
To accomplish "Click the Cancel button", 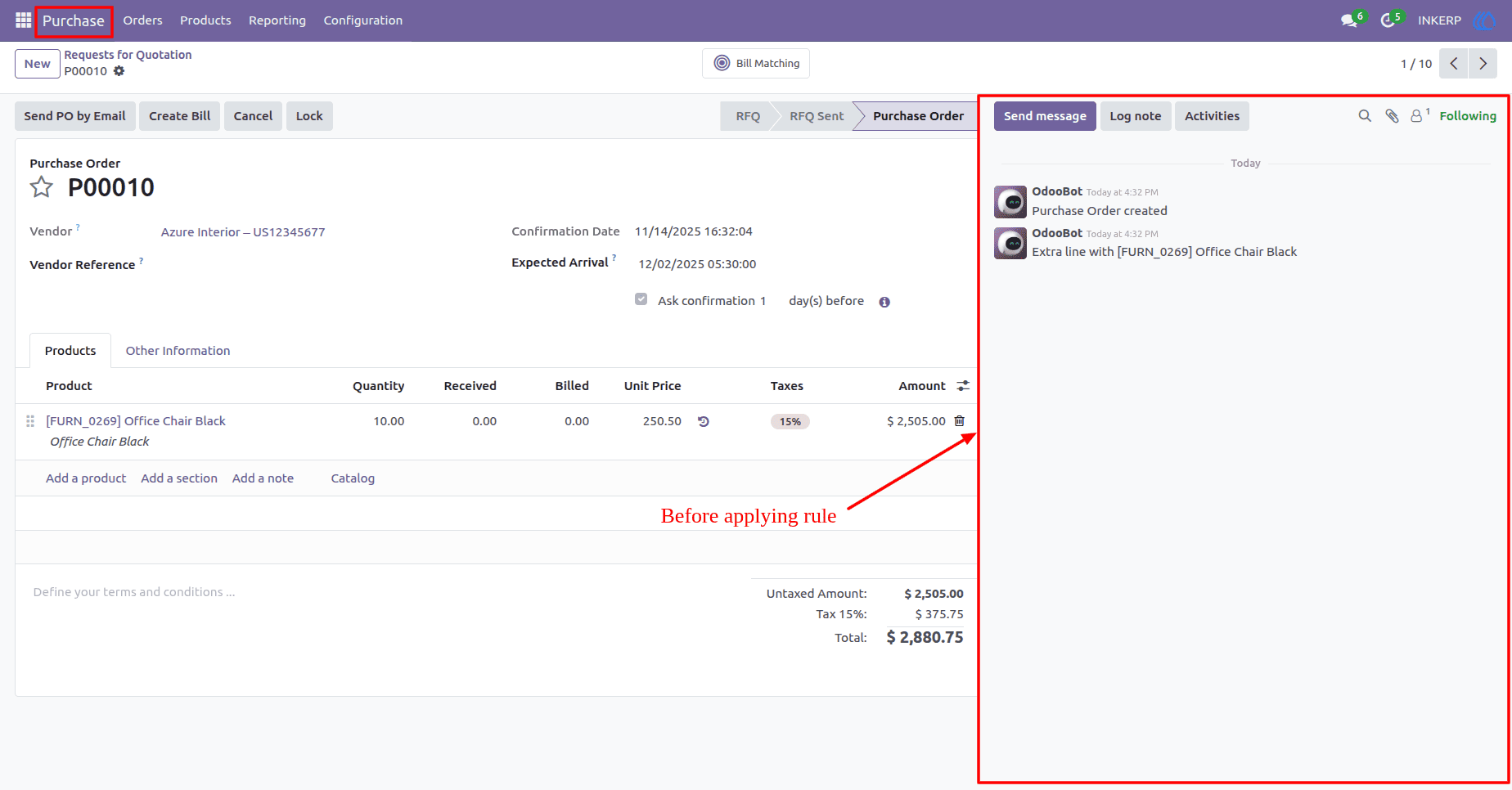I will [x=254, y=116].
